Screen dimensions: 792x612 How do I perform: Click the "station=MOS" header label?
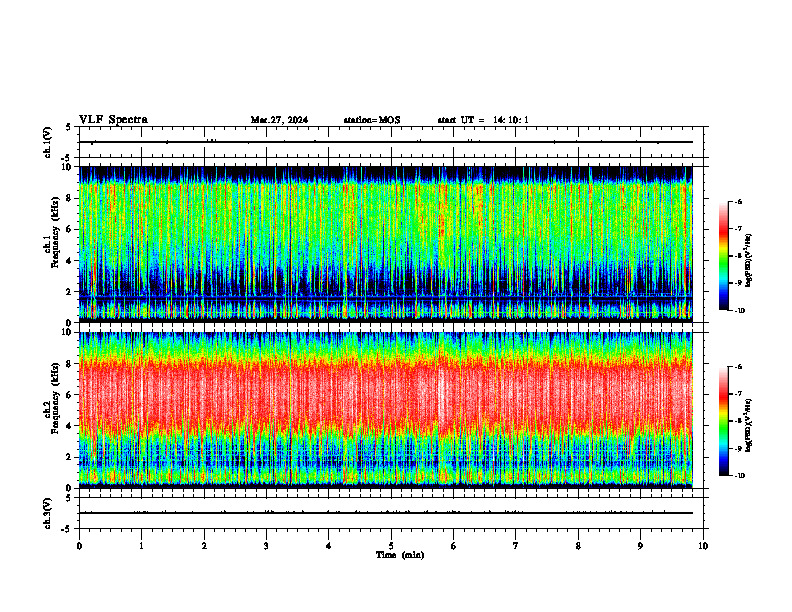372,120
